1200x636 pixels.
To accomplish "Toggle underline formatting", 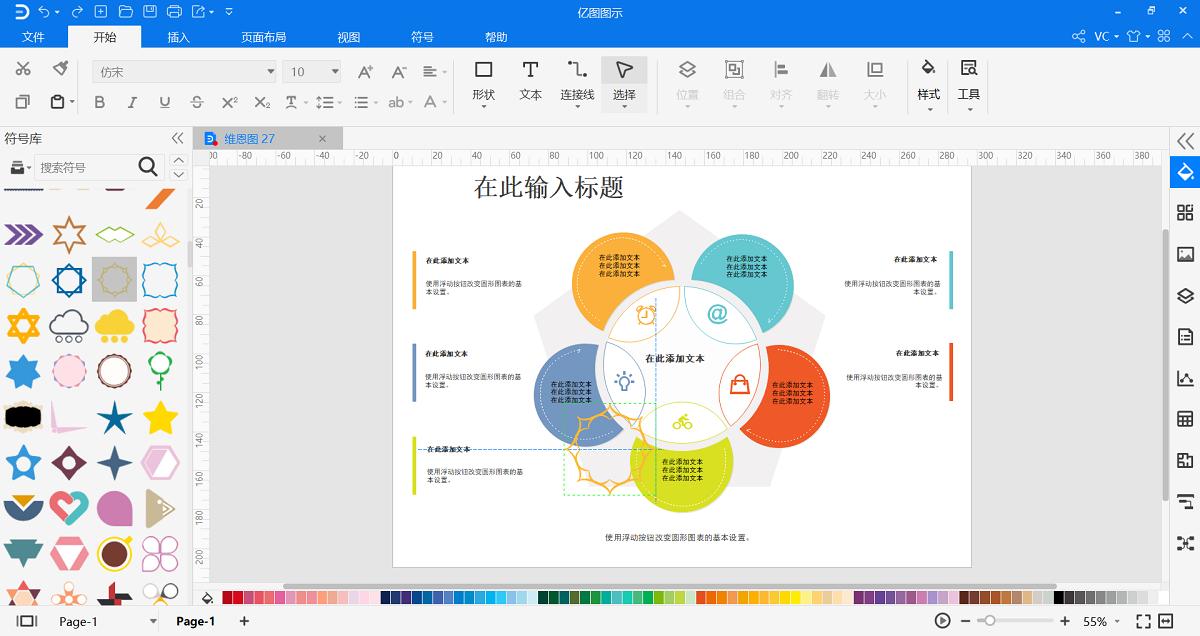I will click(x=164, y=103).
